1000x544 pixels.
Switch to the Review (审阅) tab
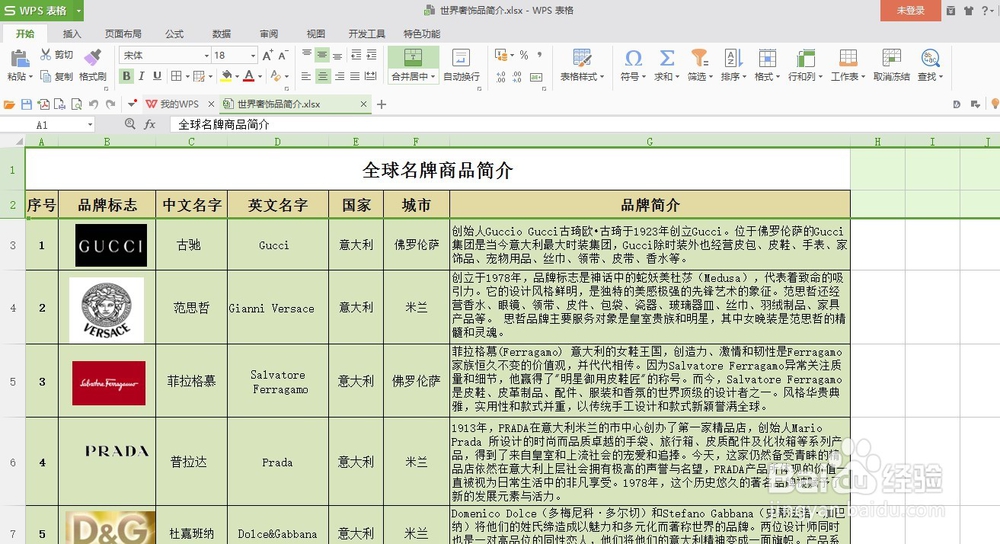click(x=268, y=34)
